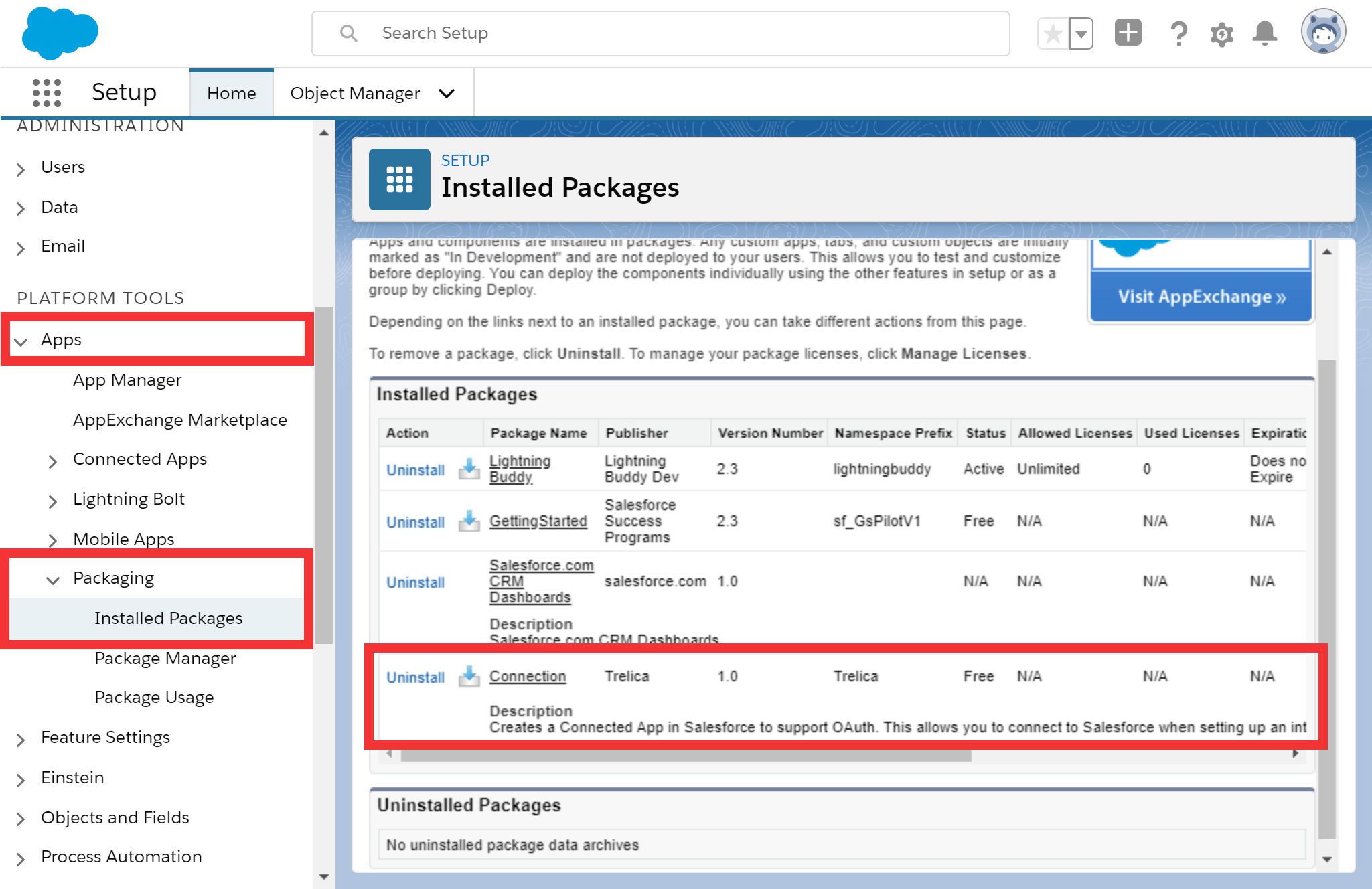
Task: Open the setup gear icon
Action: click(x=1221, y=34)
